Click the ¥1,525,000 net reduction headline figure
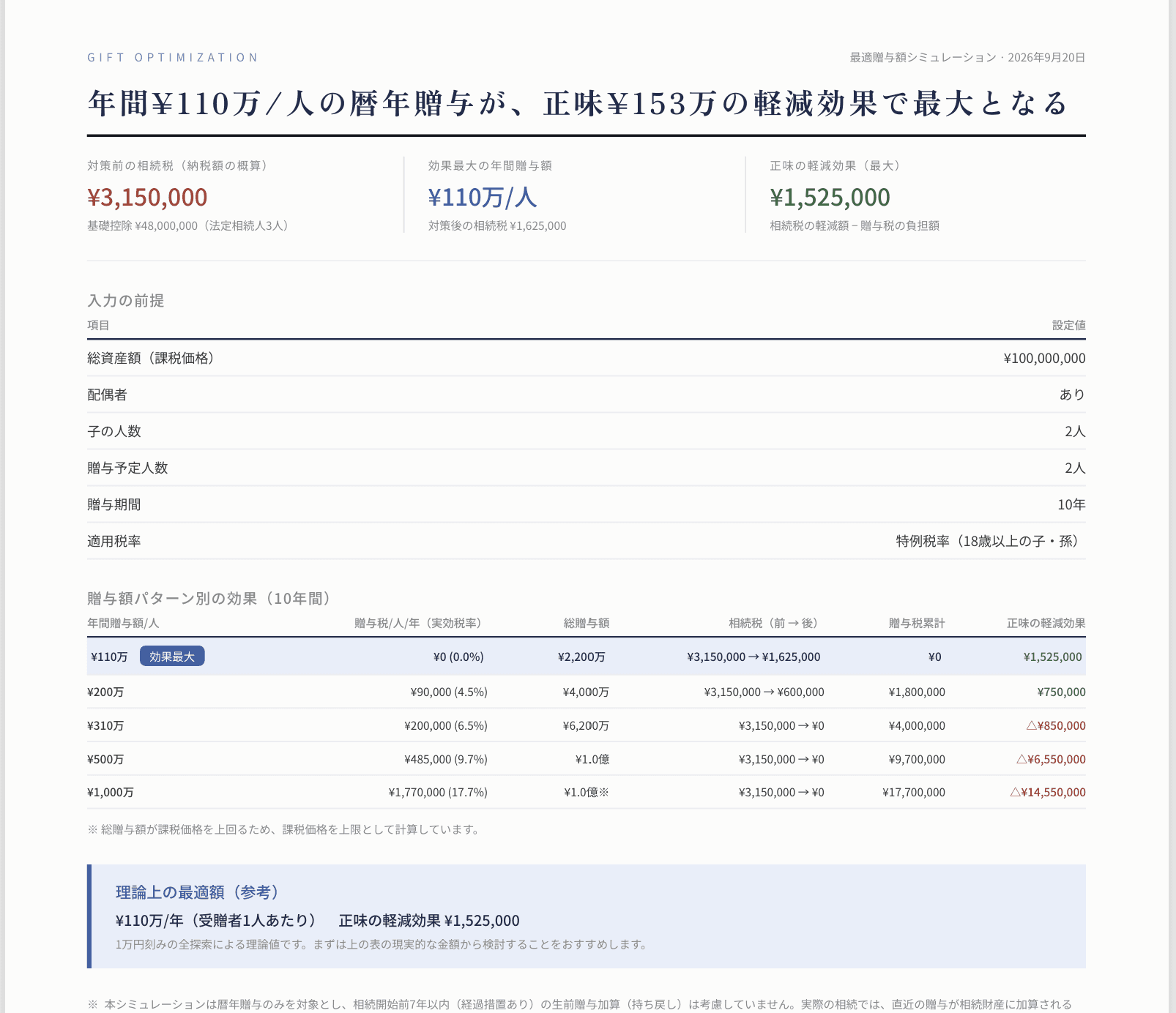The width and height of the screenshot is (1176, 1013). (830, 197)
